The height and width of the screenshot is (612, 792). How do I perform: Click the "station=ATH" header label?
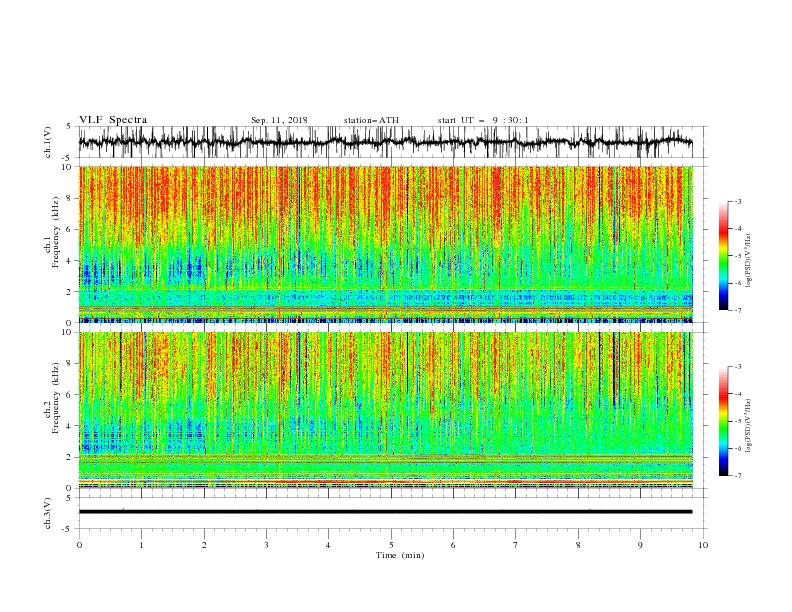[x=371, y=120]
